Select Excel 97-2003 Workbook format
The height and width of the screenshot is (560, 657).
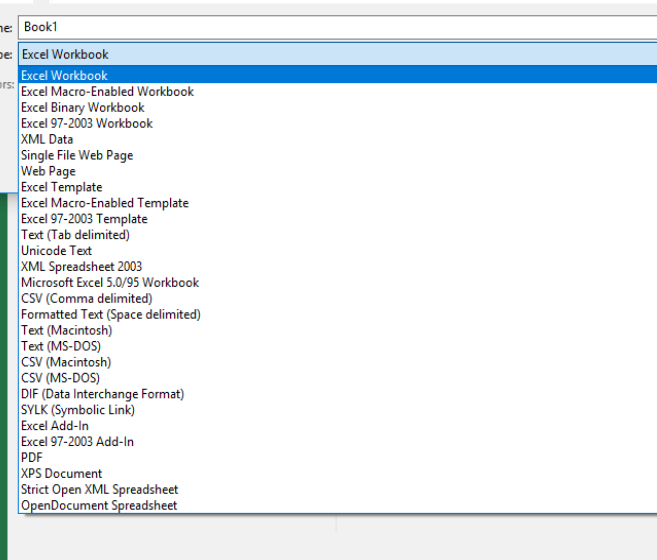338,123
